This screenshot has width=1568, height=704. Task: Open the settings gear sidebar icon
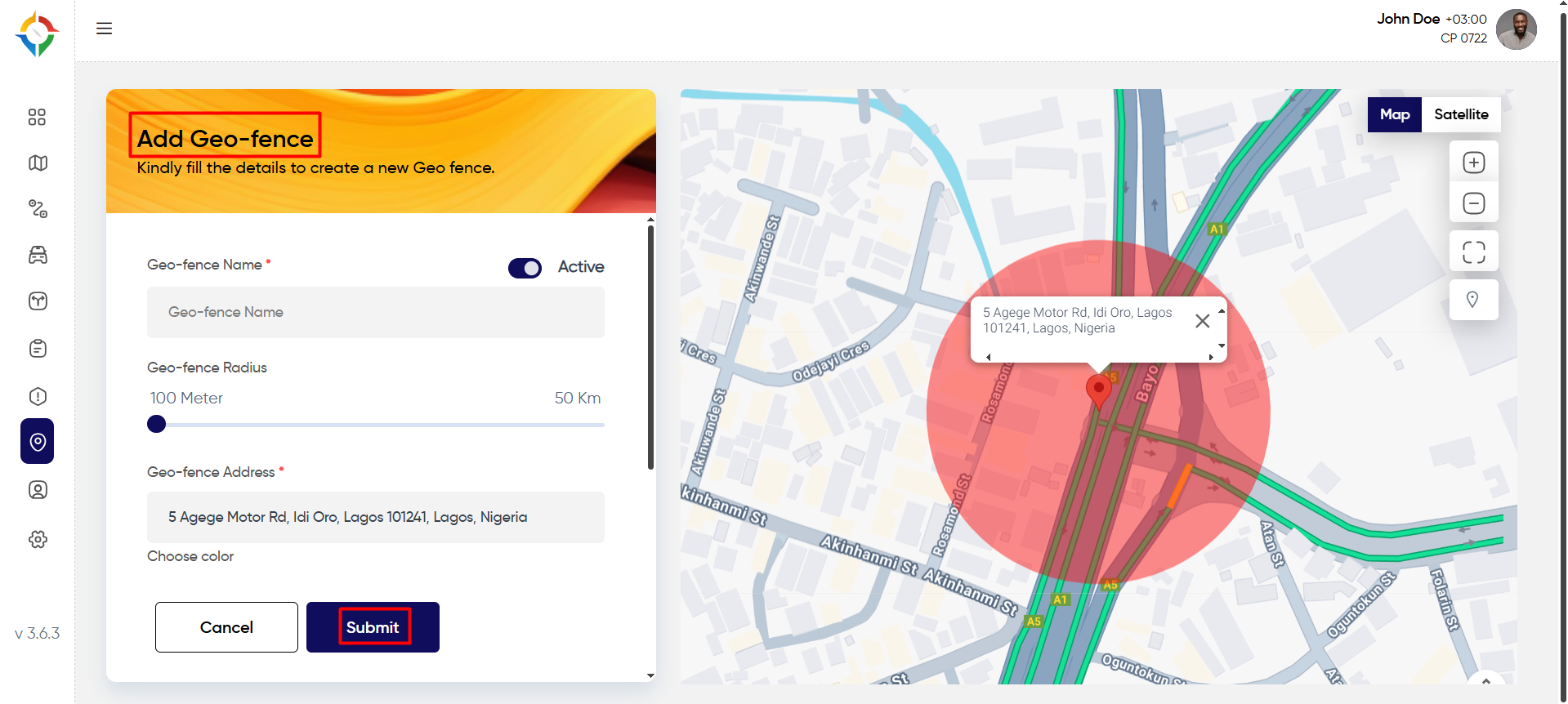(38, 539)
